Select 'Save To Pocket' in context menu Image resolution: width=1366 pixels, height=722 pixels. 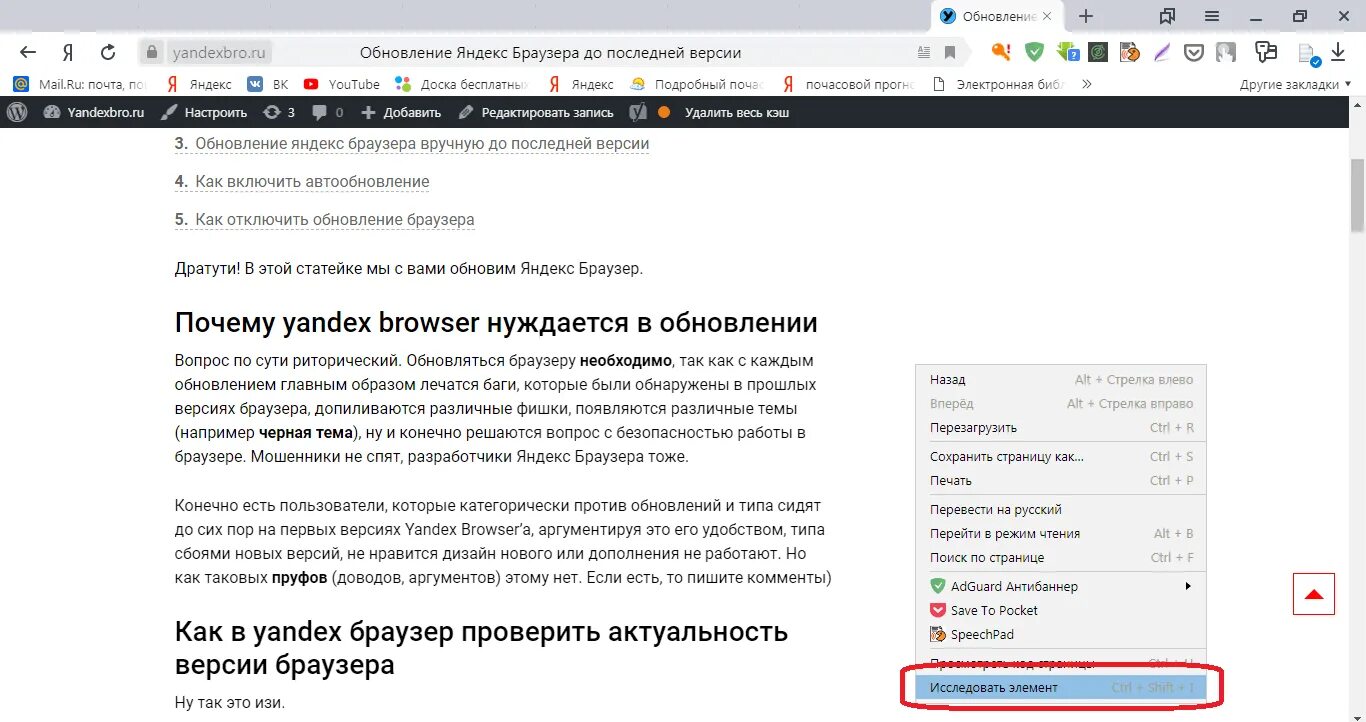coord(1061,610)
